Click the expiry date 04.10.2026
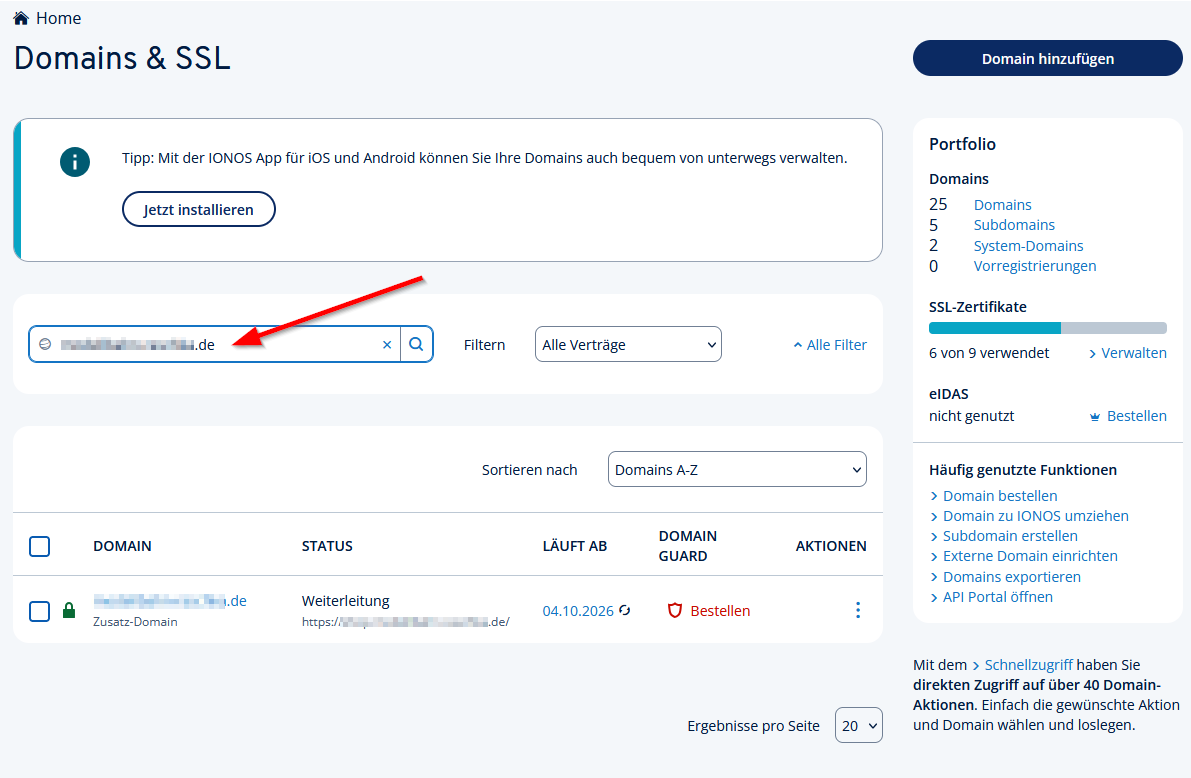The height and width of the screenshot is (778, 1191). pyautogui.click(x=578, y=611)
